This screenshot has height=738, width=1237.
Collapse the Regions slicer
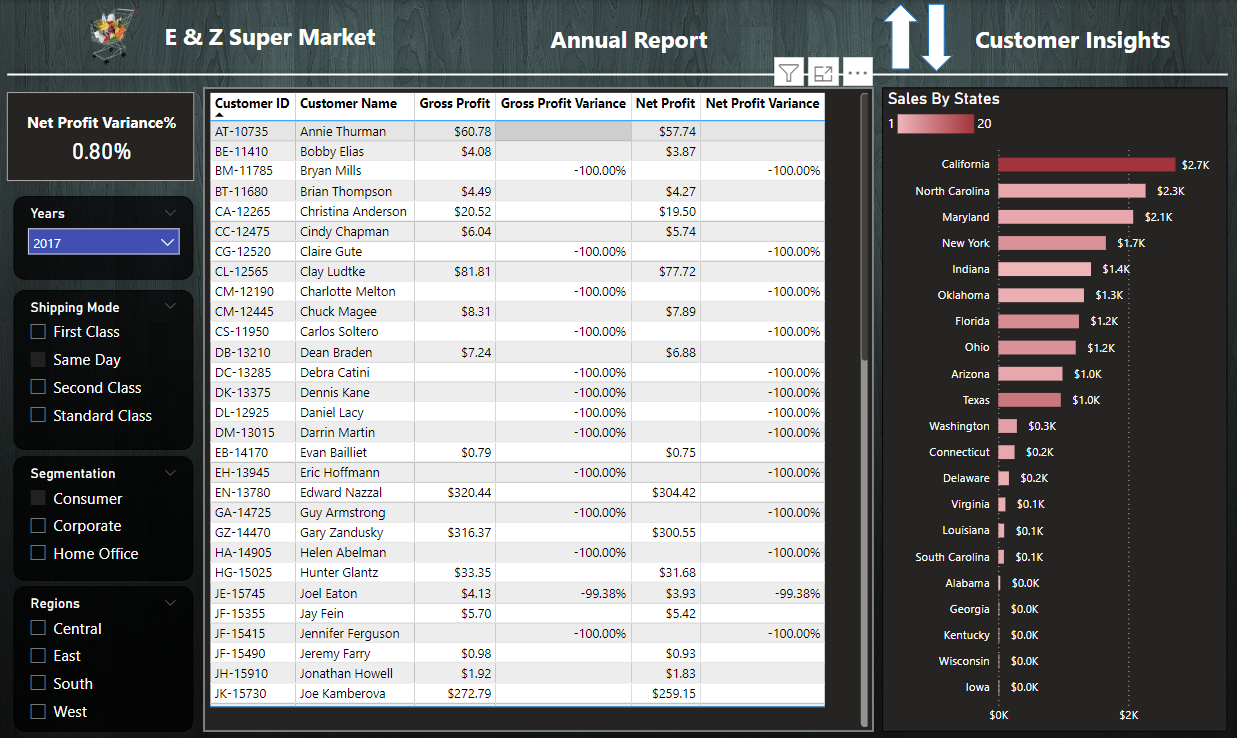click(170, 602)
